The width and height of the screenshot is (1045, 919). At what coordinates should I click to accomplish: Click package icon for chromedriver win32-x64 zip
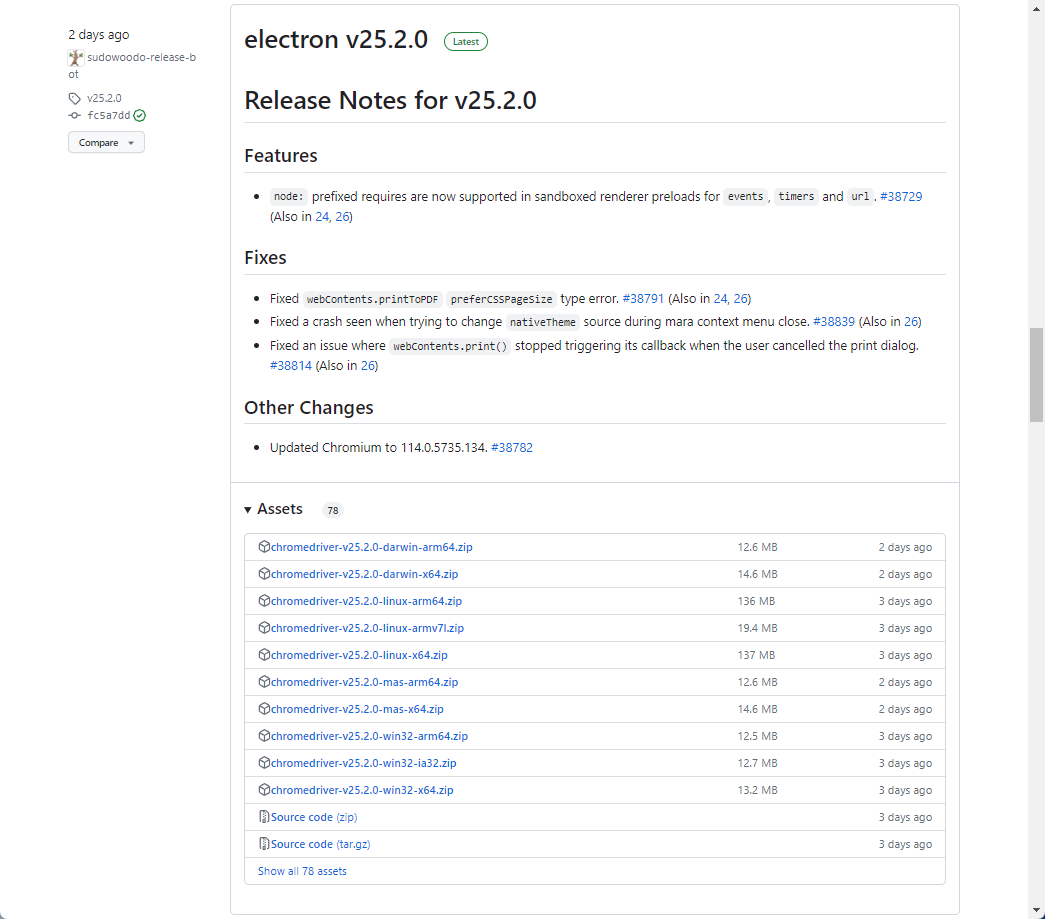[264, 790]
